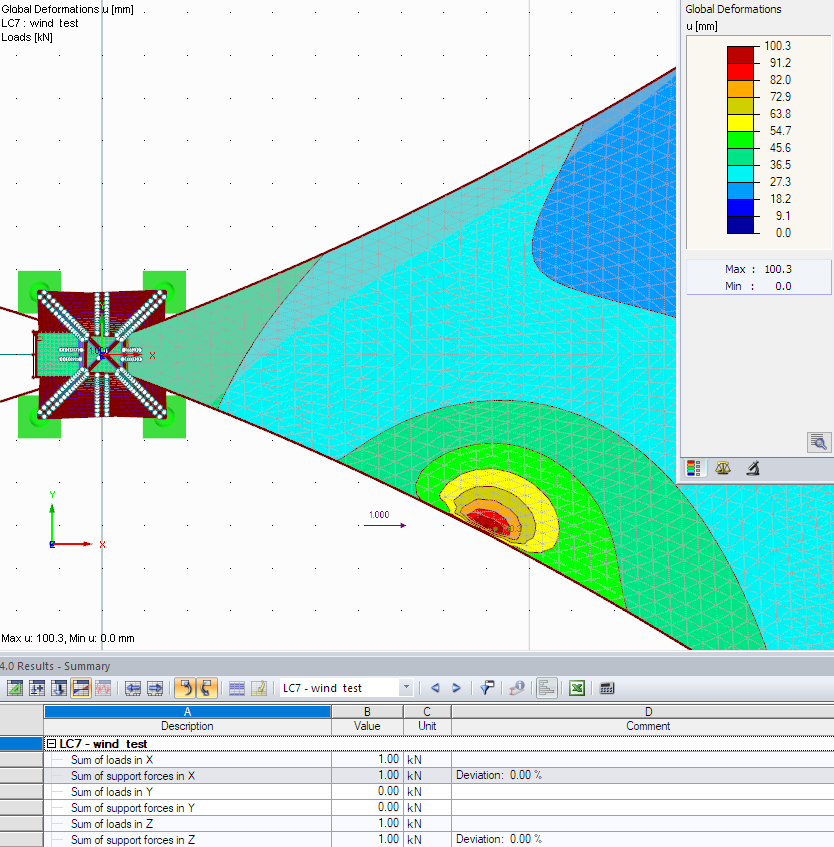834x847 pixels.
Task: Click the XY coordinate axis indicator
Action: pos(76,520)
